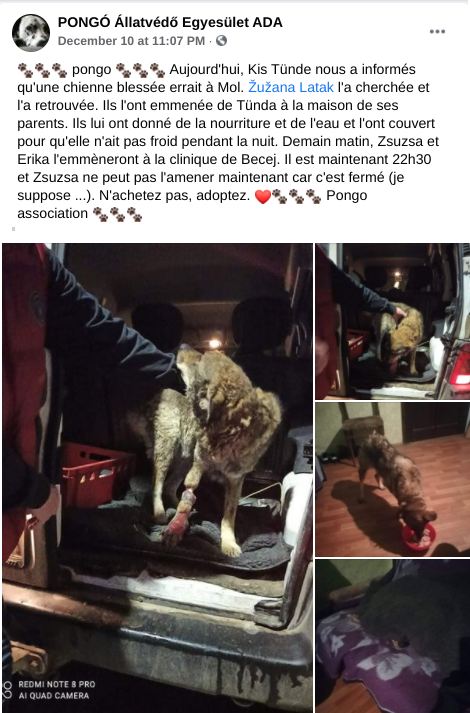Click the post text paragraph body

point(228,141)
